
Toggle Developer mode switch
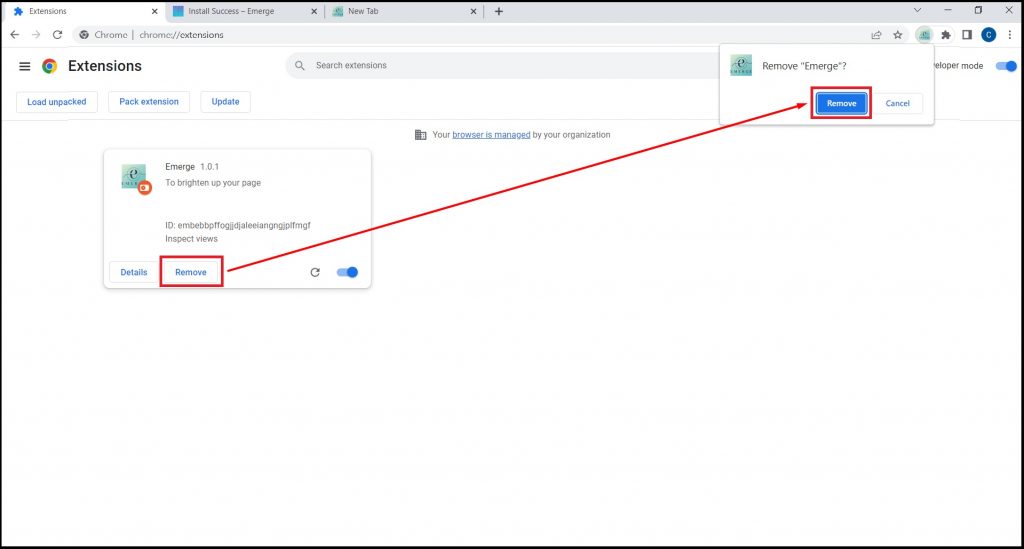click(1006, 66)
